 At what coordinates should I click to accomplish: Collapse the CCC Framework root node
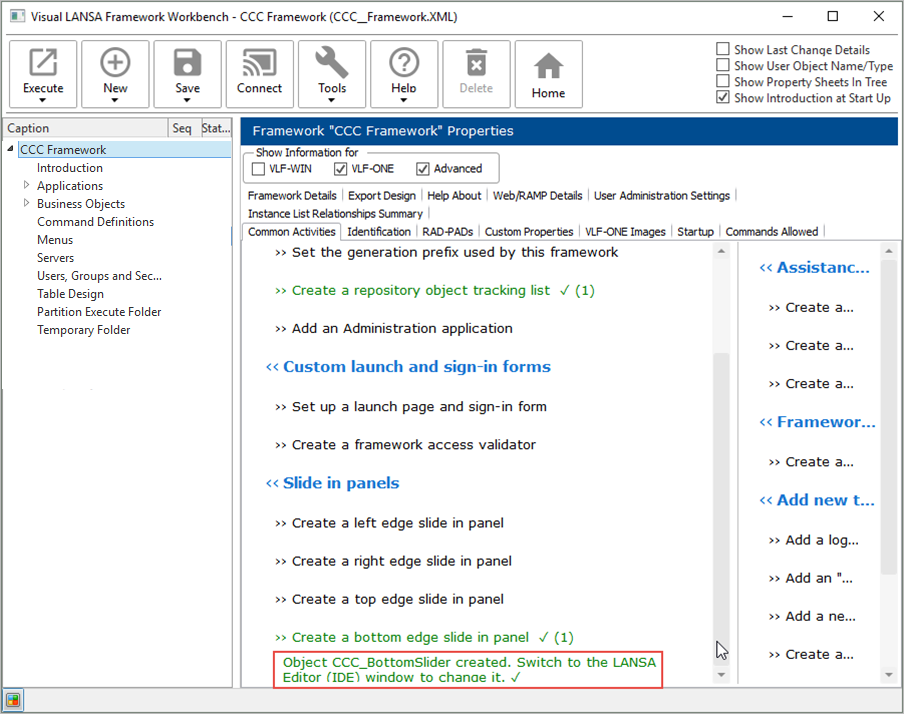pyautogui.click(x=10, y=150)
